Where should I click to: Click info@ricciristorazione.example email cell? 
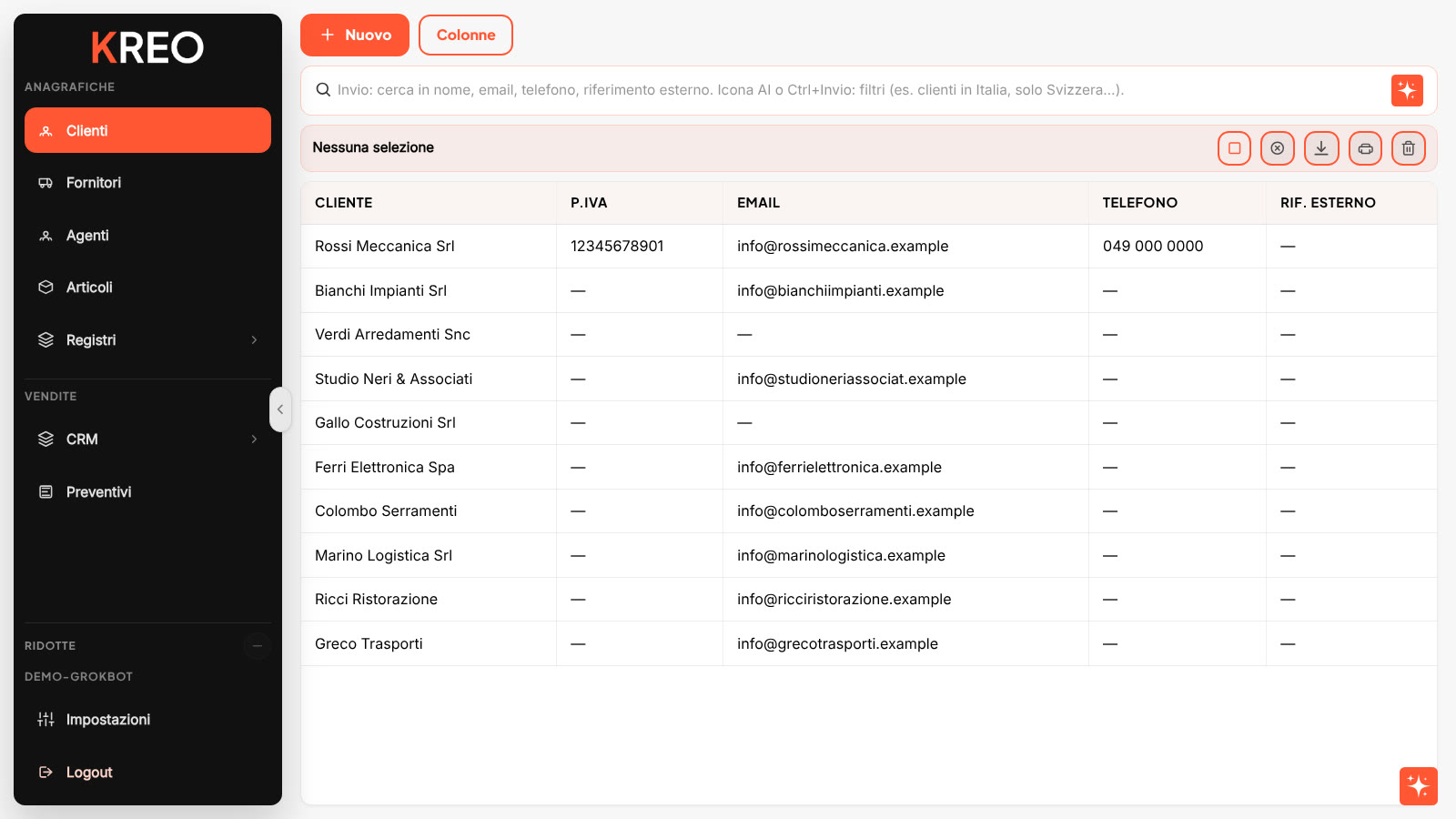coord(905,600)
